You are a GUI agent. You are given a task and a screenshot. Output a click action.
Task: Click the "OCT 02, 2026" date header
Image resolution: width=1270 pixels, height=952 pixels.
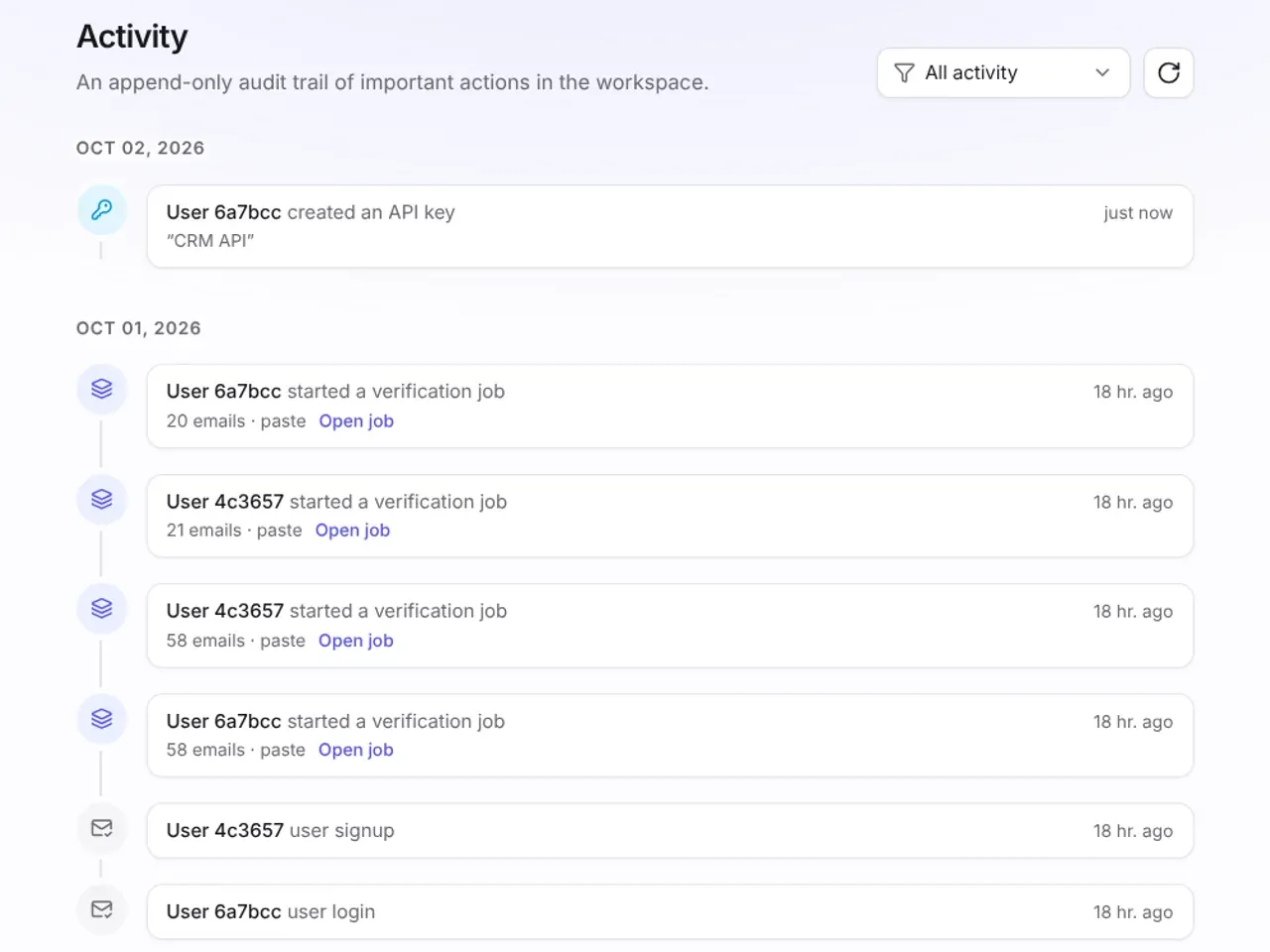click(141, 148)
